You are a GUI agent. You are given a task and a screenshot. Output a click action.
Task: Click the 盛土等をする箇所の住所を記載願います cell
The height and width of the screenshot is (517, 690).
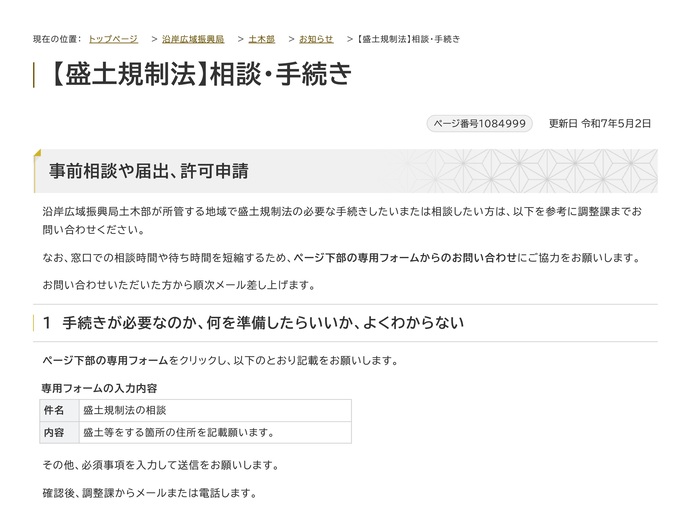point(215,433)
